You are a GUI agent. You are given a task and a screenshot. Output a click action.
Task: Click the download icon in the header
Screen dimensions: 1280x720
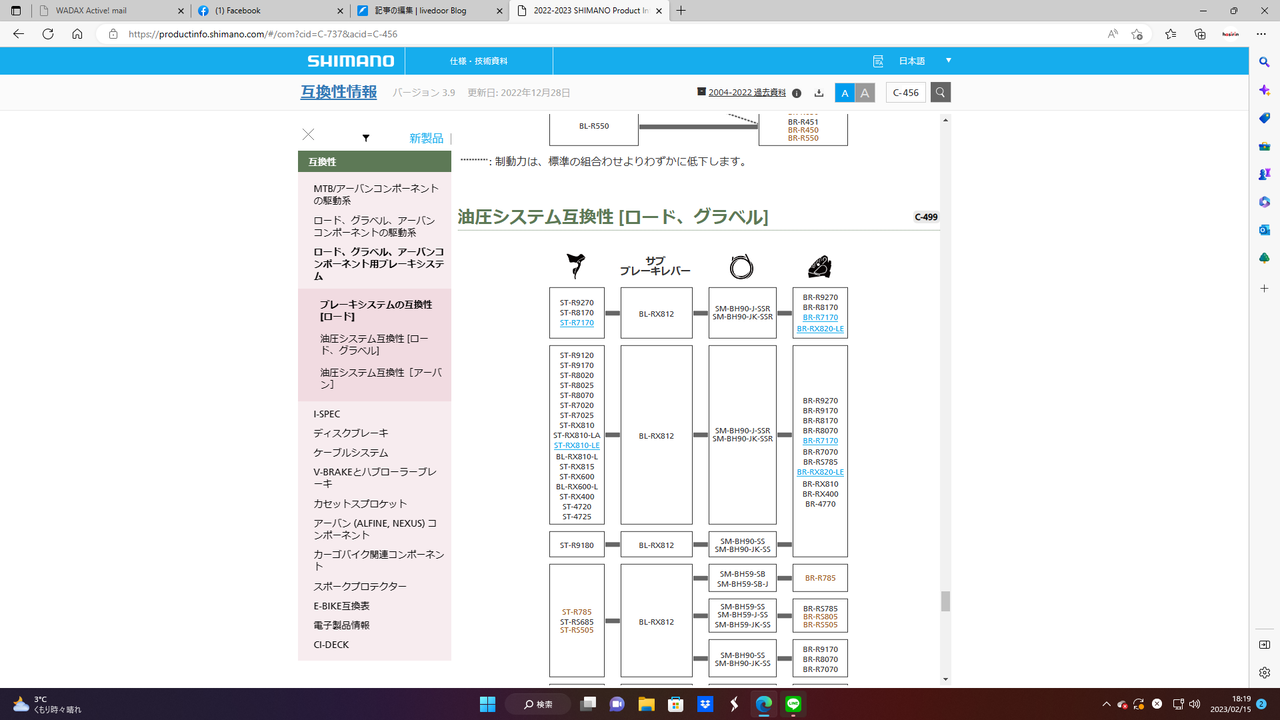click(x=819, y=93)
